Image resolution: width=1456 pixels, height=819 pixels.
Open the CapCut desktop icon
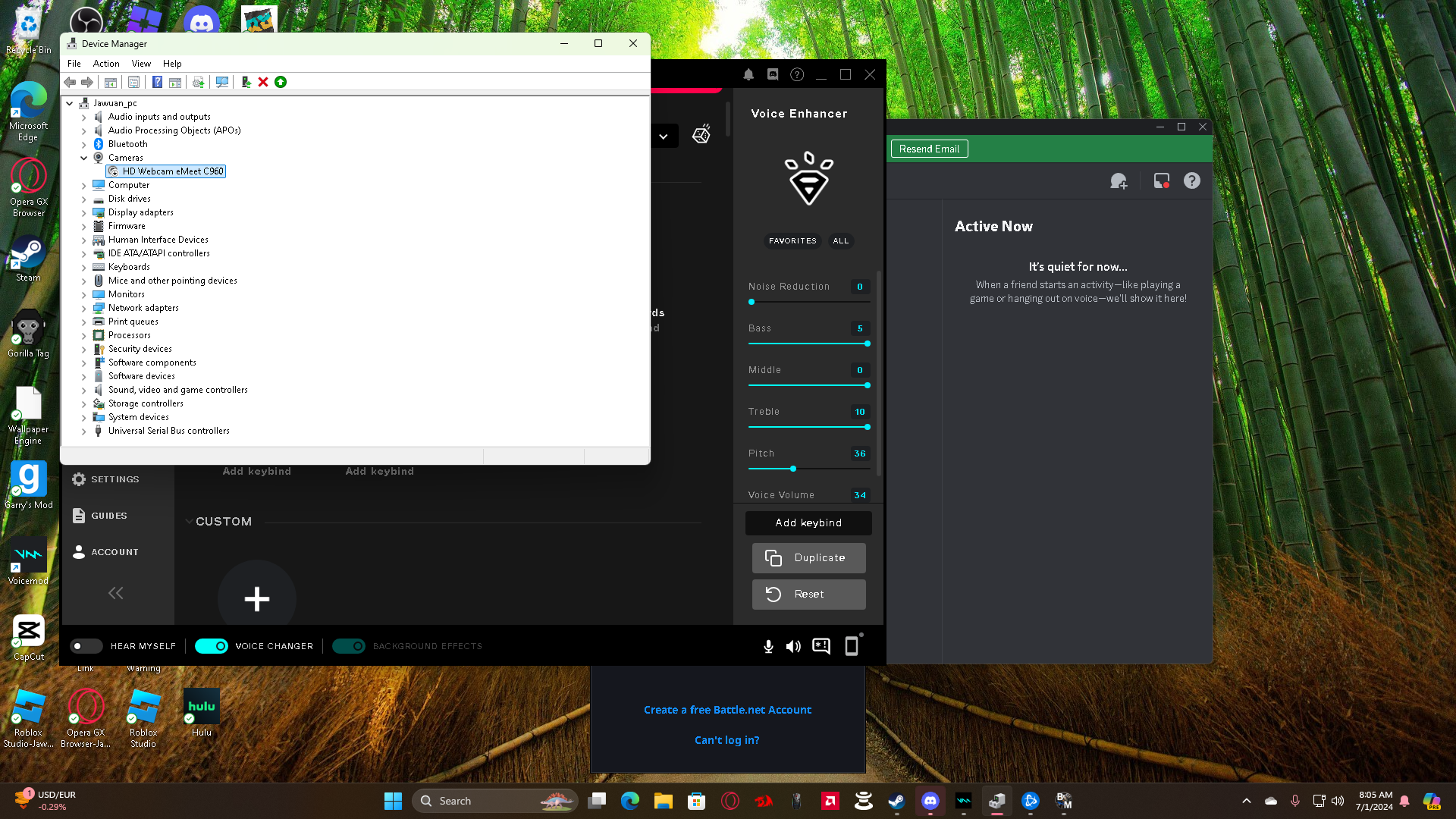click(29, 638)
